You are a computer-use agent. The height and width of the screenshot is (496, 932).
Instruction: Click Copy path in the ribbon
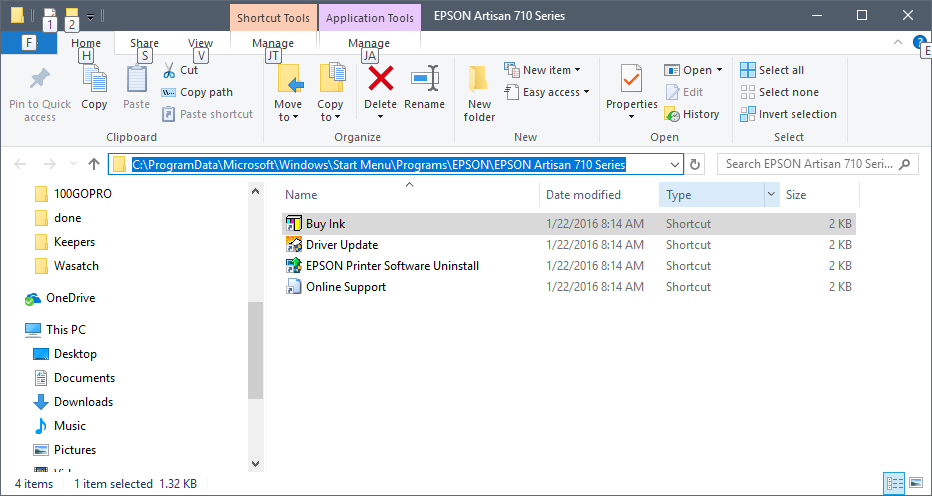click(197, 92)
